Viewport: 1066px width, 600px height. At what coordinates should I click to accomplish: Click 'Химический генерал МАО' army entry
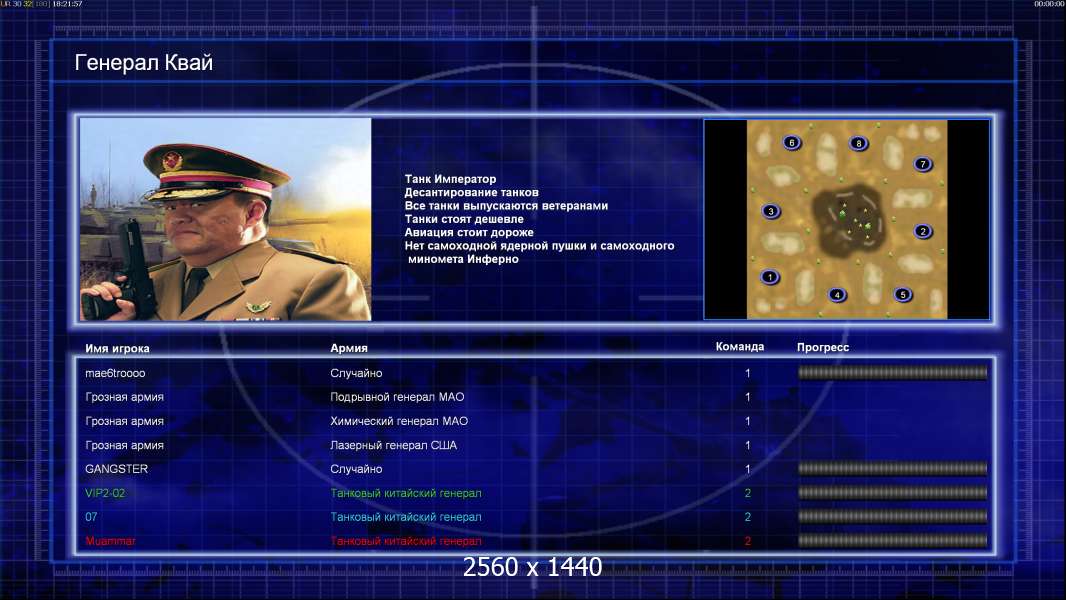tap(399, 421)
